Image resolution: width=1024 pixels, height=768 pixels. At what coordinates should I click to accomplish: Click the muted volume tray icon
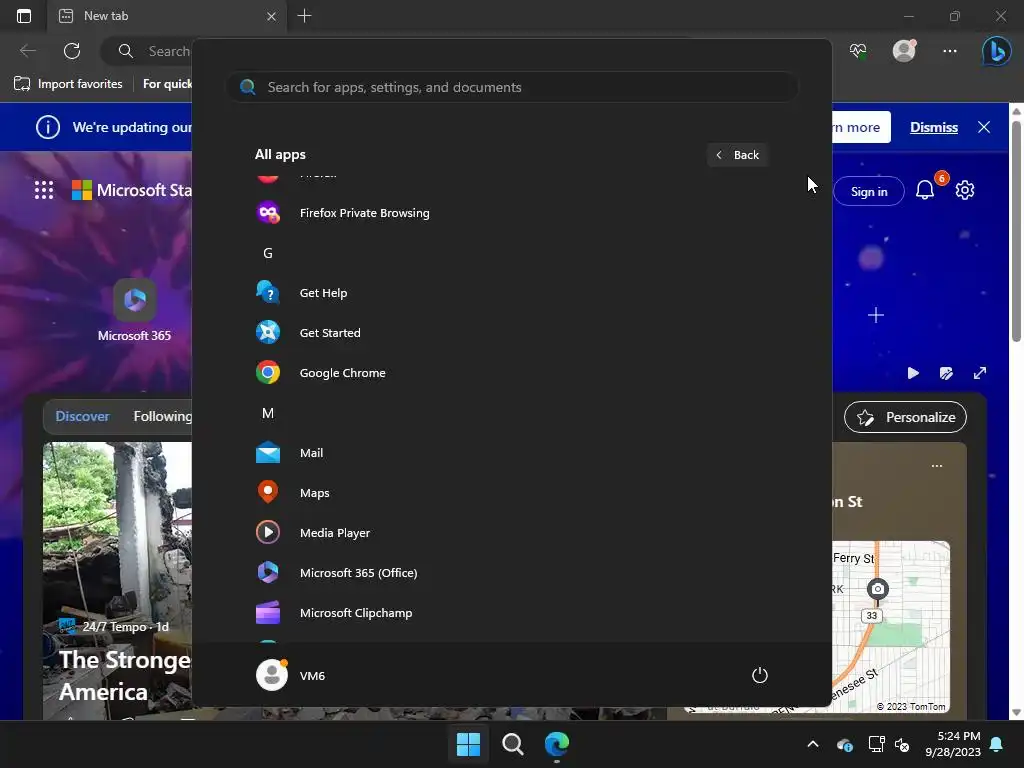[902, 744]
